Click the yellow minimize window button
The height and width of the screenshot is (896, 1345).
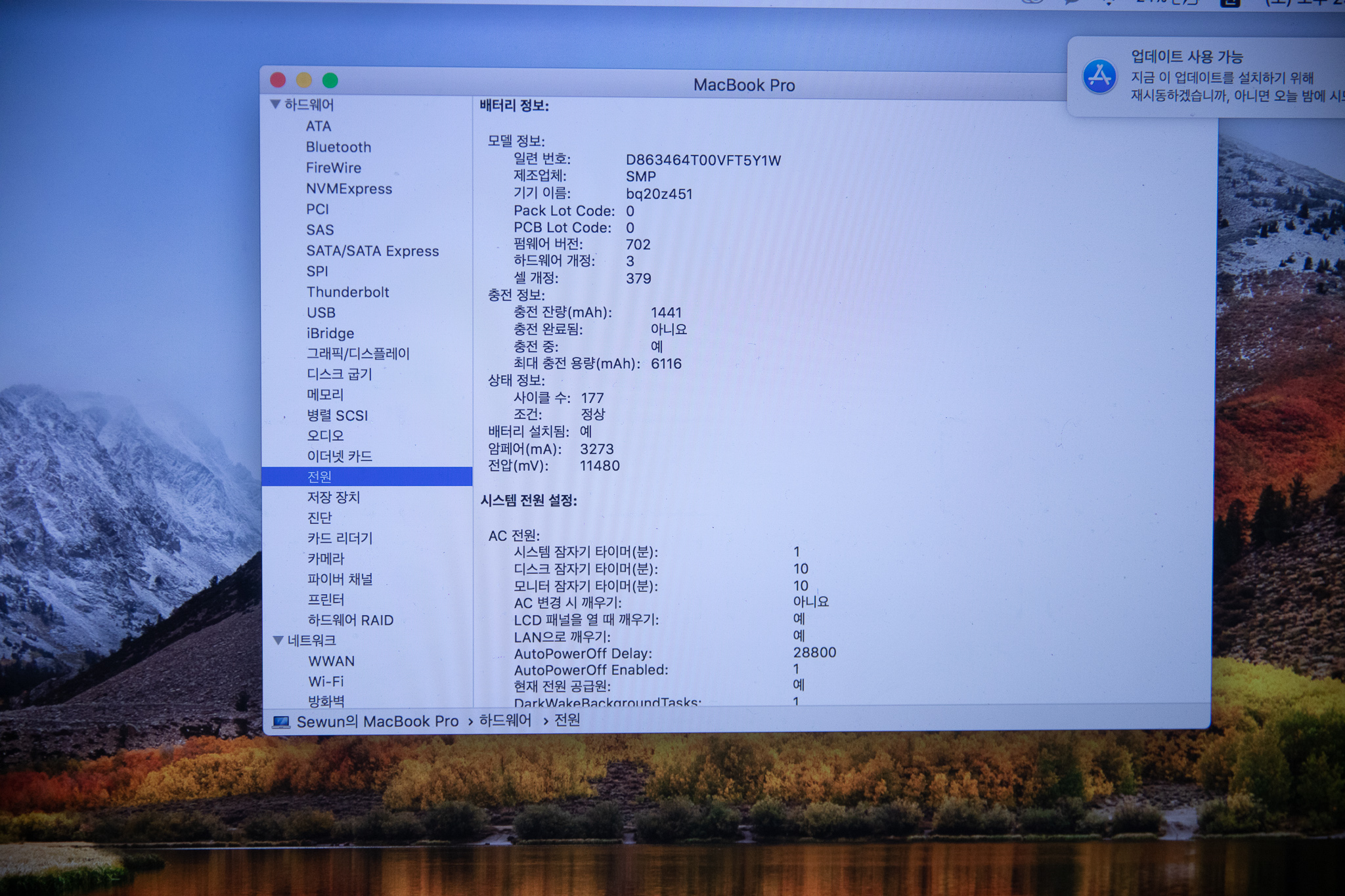point(304,80)
